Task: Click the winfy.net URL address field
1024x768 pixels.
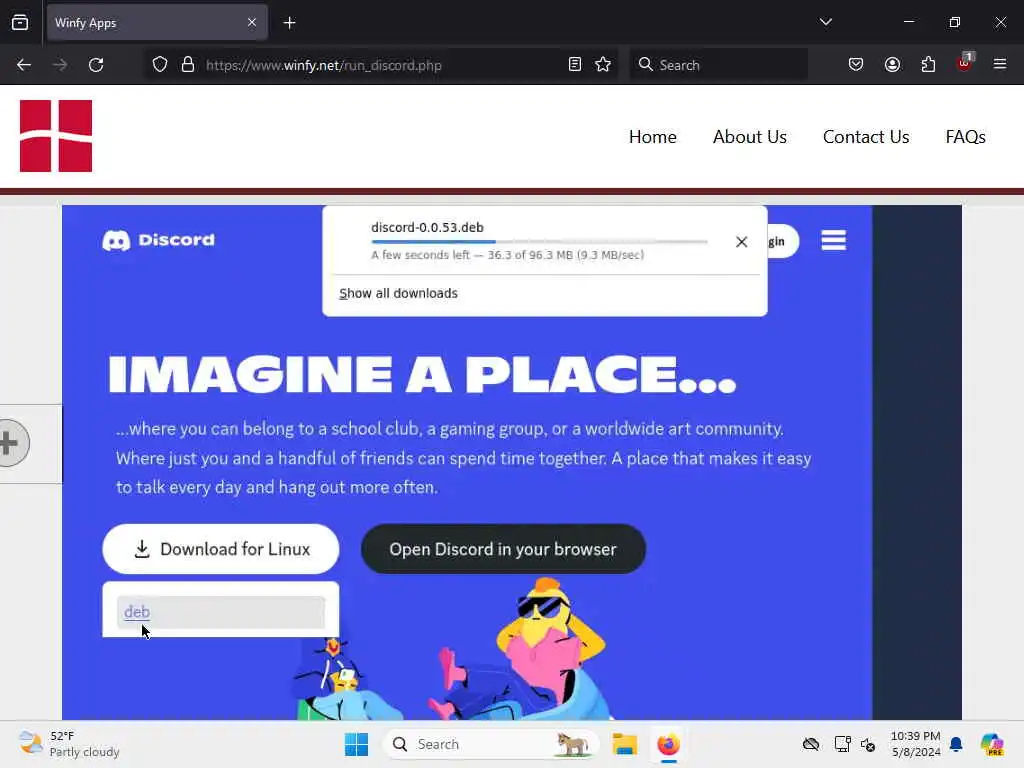Action: click(x=381, y=65)
